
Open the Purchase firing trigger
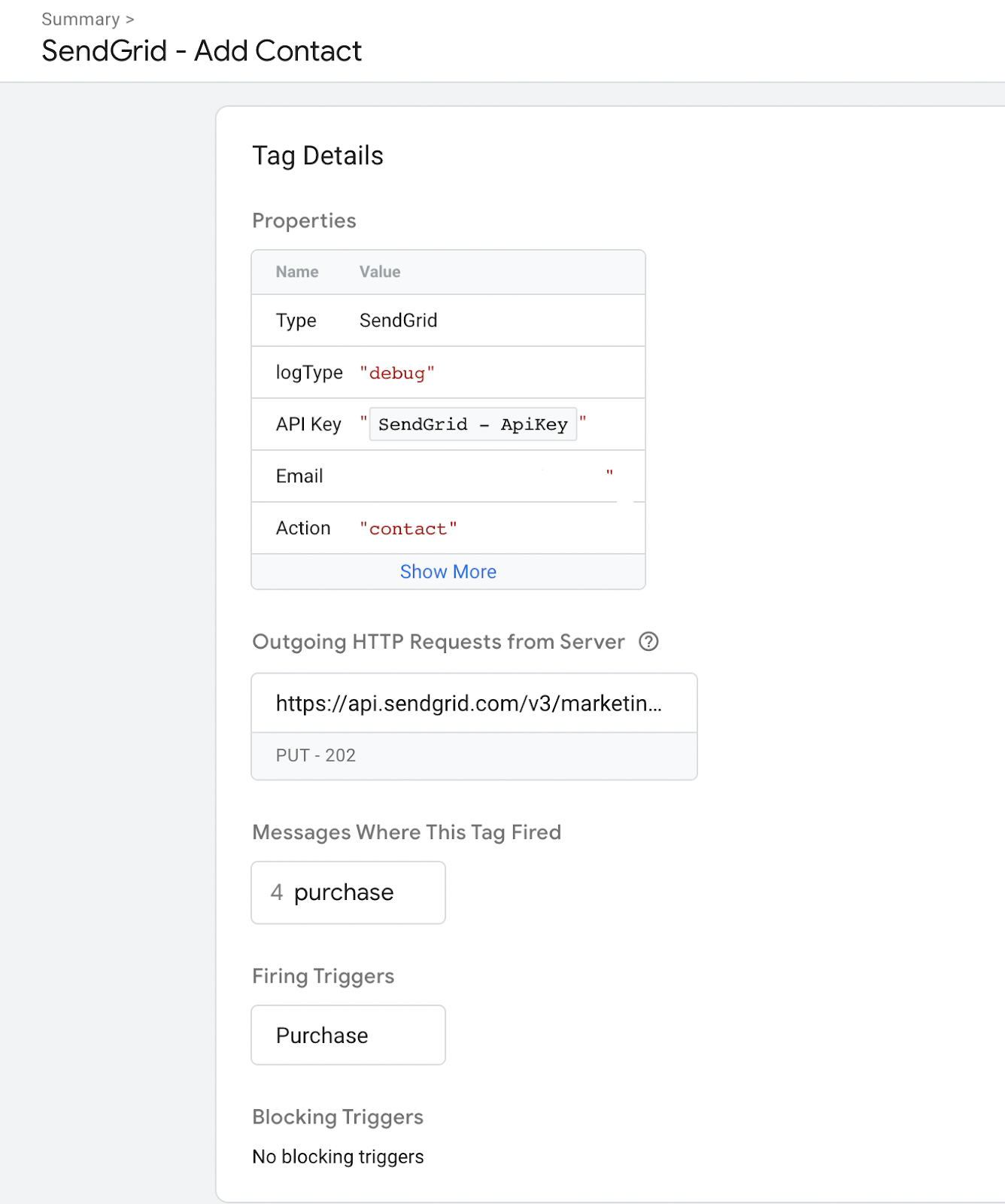coord(348,1035)
